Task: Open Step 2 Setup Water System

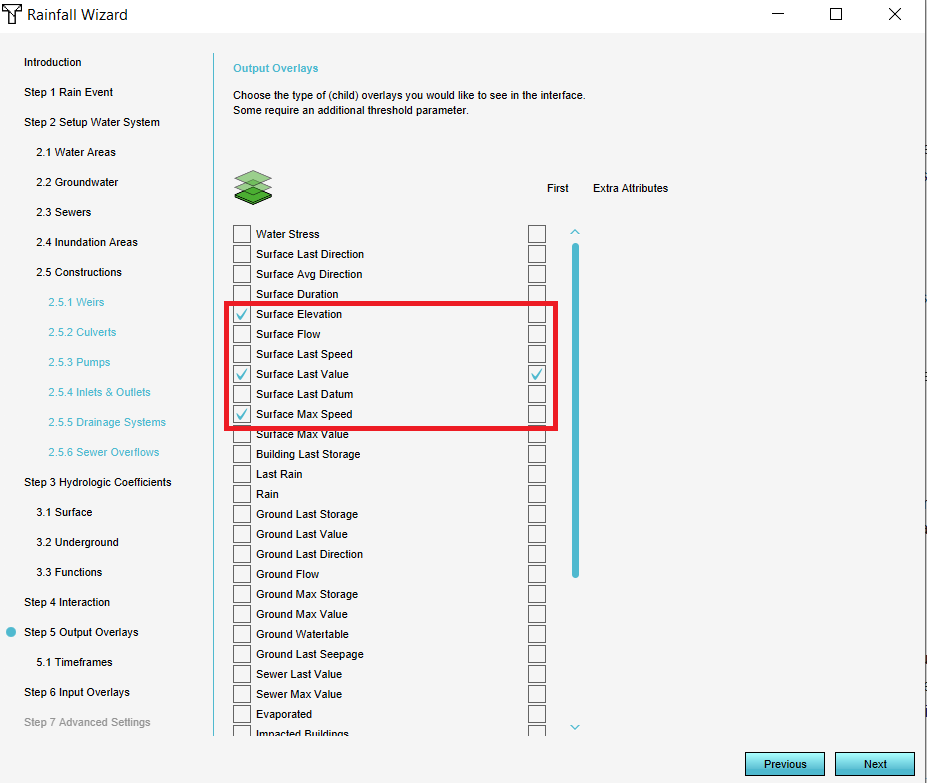Action: click(91, 122)
